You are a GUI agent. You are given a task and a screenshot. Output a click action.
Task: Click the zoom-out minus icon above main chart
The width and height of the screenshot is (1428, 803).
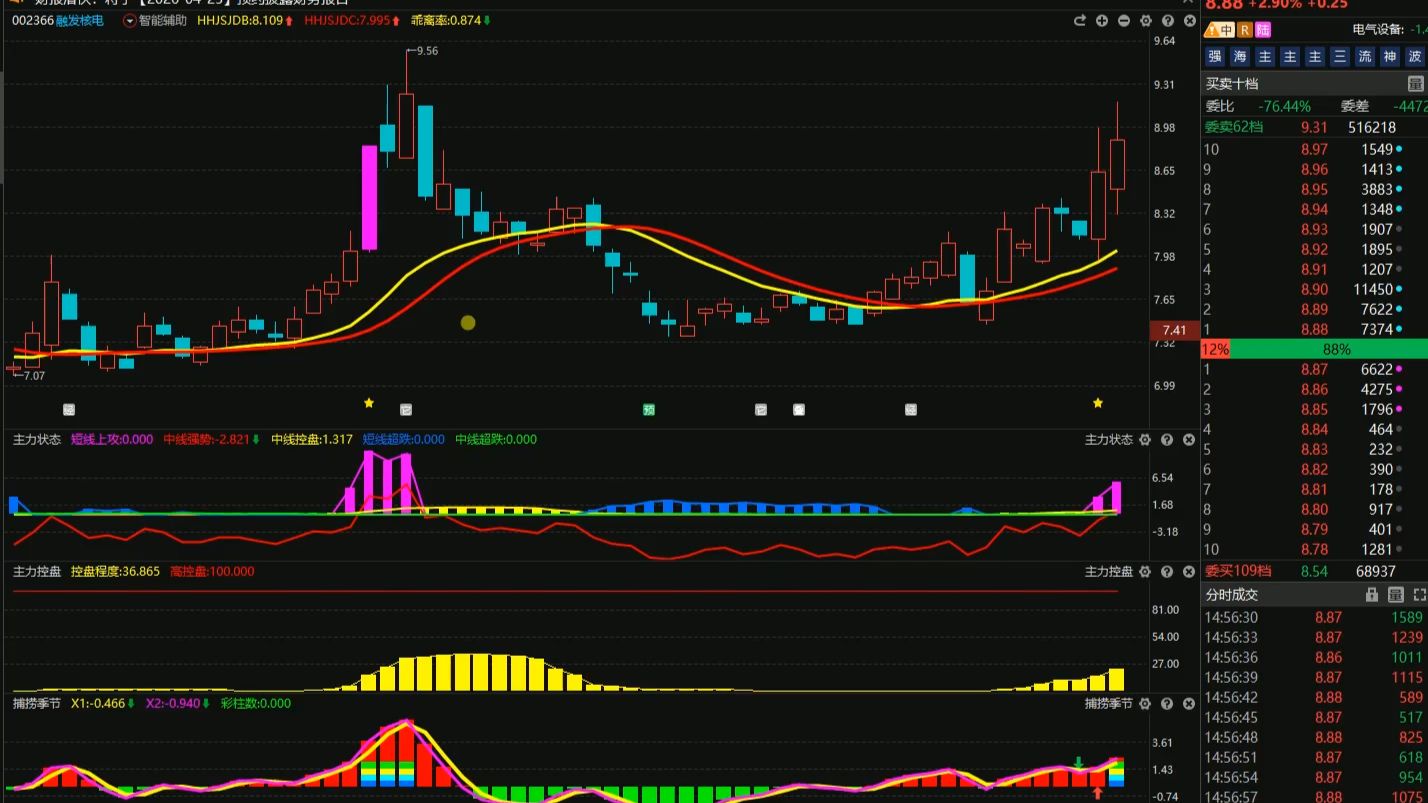[1123, 20]
